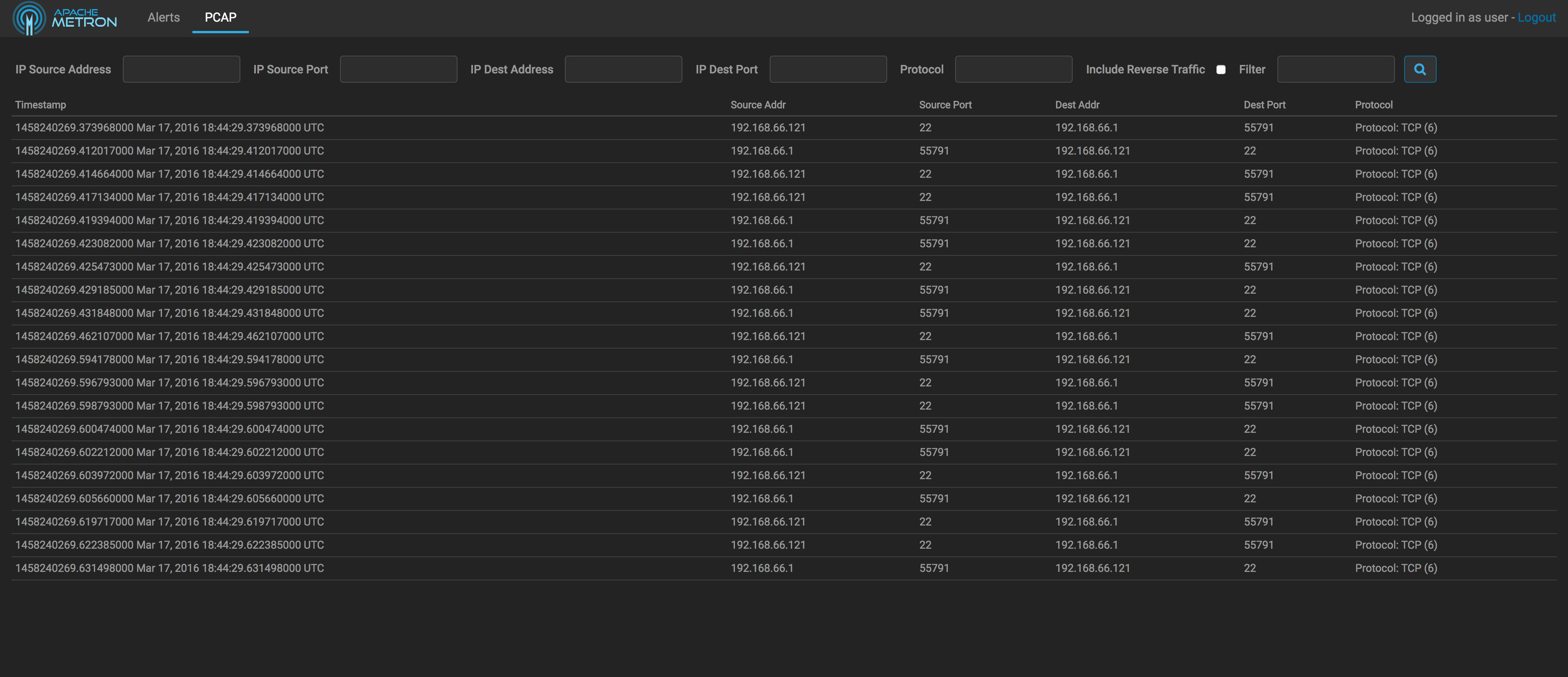The height and width of the screenshot is (677, 1568).
Task: Click the Timestamp column header
Action: [41, 105]
